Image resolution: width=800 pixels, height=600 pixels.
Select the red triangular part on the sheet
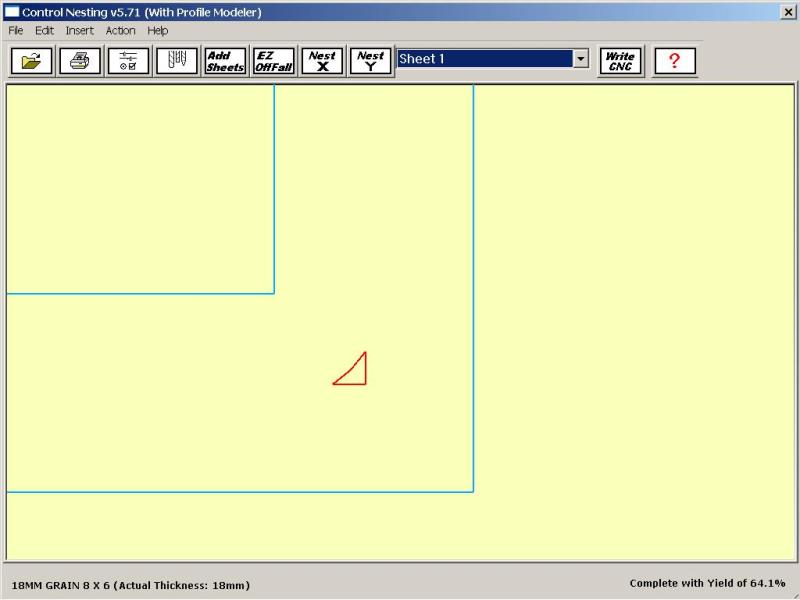pos(356,374)
